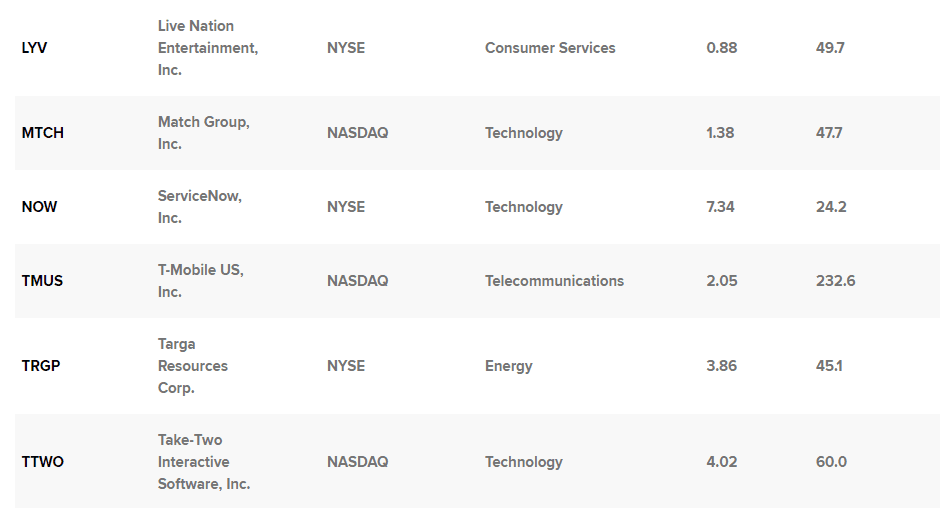Select Match Group, Inc. company name
The width and height of the screenshot is (941, 508).
click(203, 133)
